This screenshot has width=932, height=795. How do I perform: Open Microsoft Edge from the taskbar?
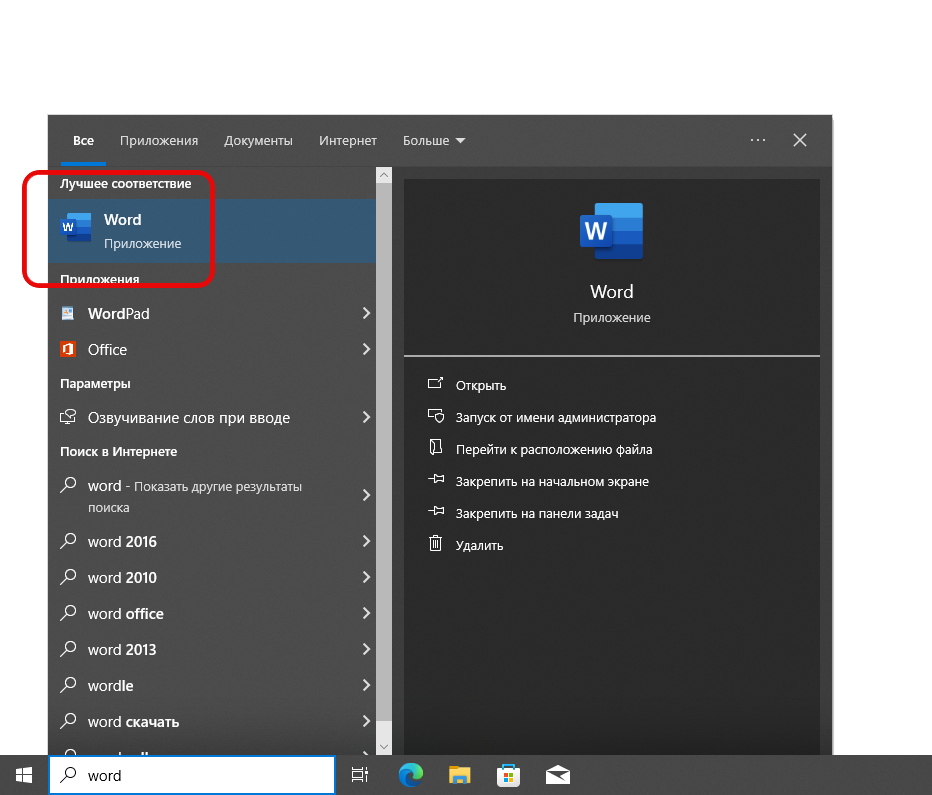coord(410,775)
